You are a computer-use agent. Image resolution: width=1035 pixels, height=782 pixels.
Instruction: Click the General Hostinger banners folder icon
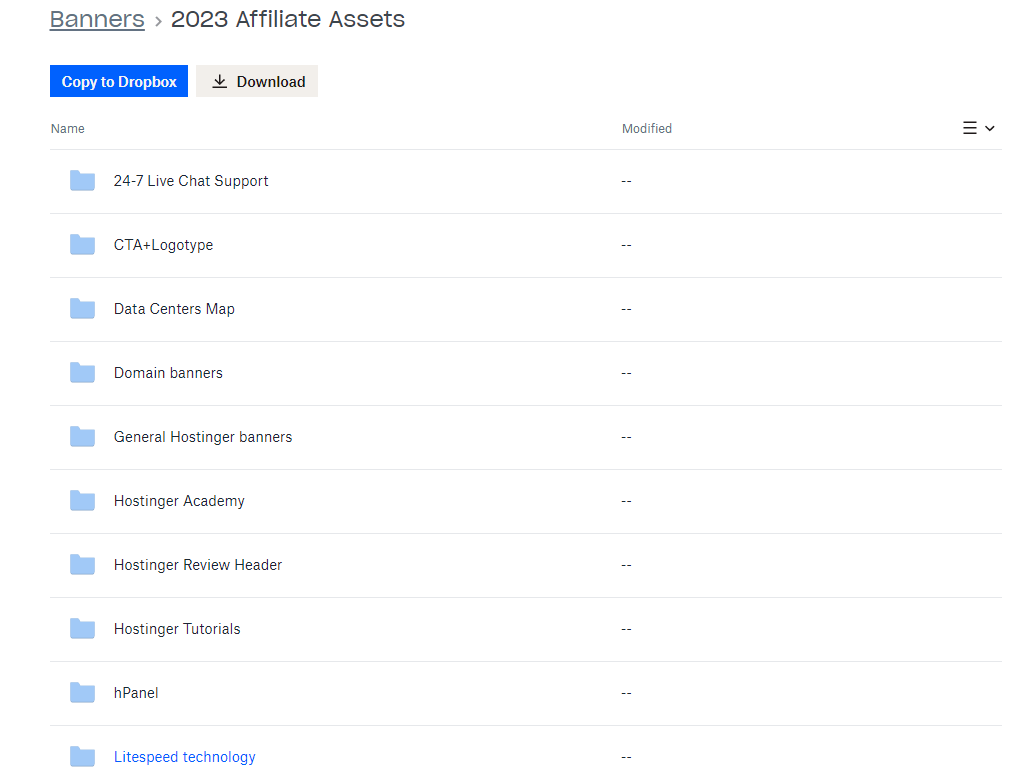click(x=82, y=437)
